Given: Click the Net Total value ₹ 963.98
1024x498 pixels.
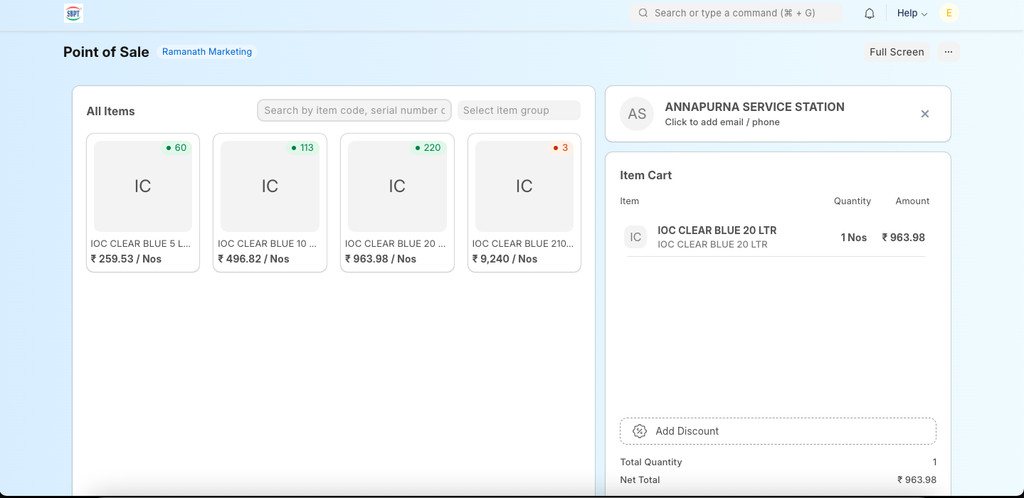Looking at the screenshot, I should (x=916, y=480).
